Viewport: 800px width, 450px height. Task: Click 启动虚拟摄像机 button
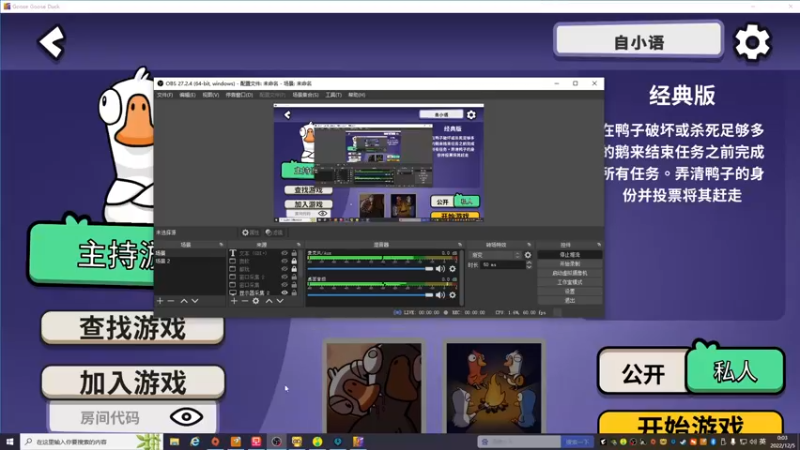point(569,273)
